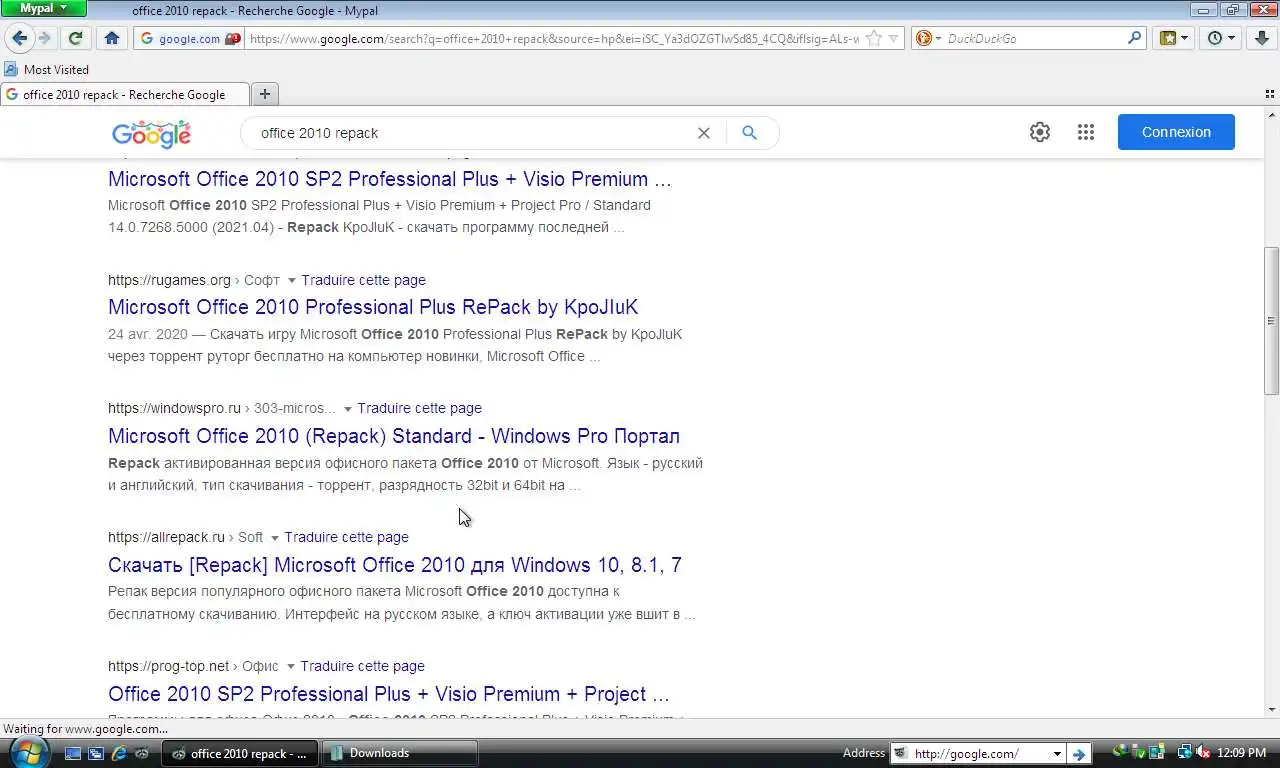
Task: Open the allrepack.ru Скачать [Repack] result
Action: [395, 565]
